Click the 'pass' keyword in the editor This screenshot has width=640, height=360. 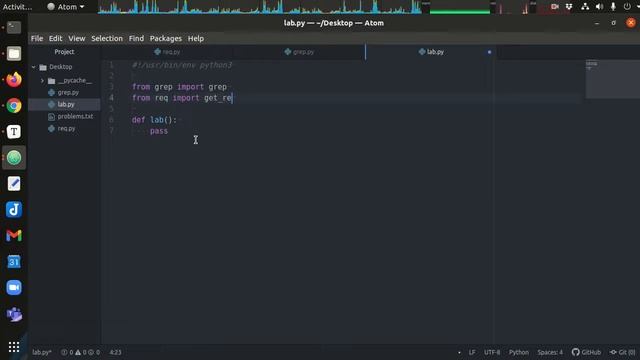point(159,131)
